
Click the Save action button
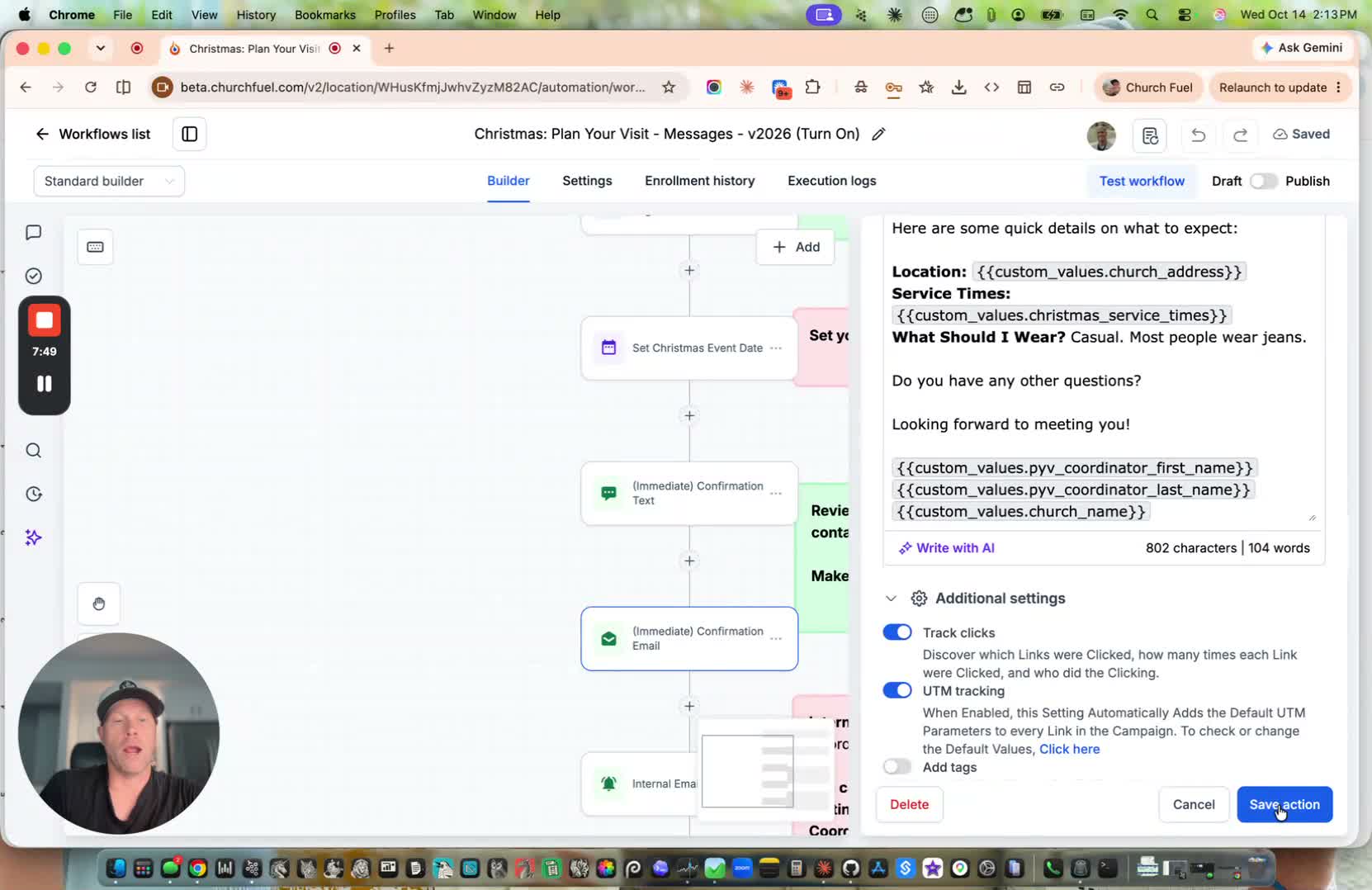tap(1284, 804)
